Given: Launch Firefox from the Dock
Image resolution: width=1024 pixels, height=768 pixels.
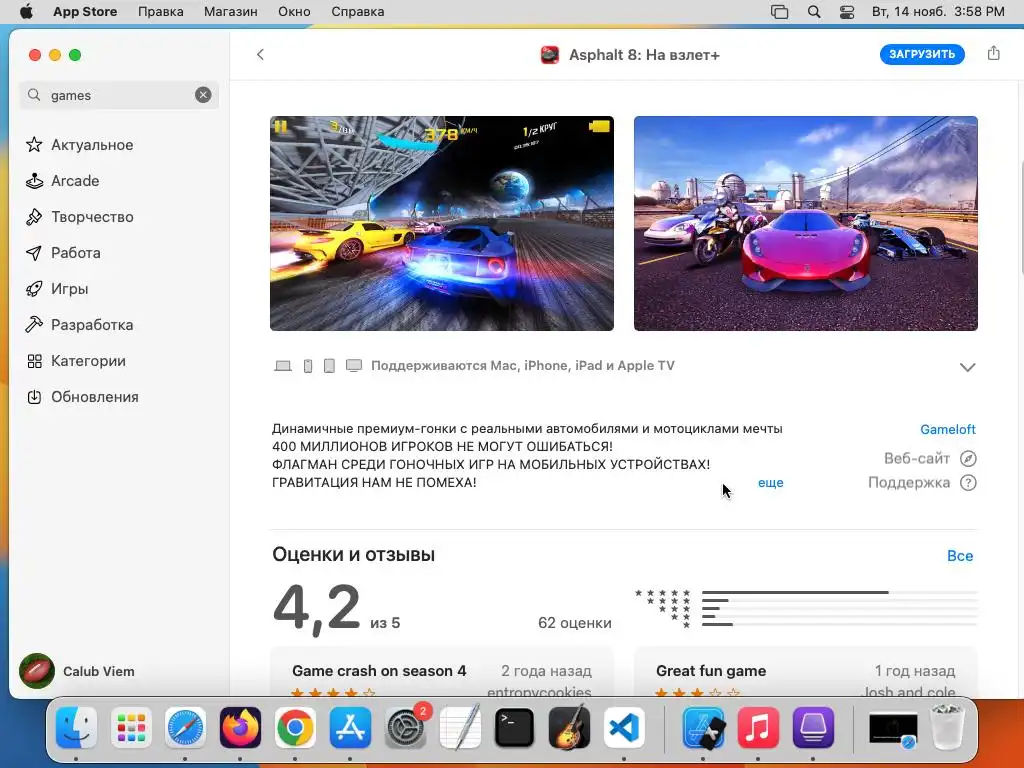Looking at the screenshot, I should pos(240,728).
